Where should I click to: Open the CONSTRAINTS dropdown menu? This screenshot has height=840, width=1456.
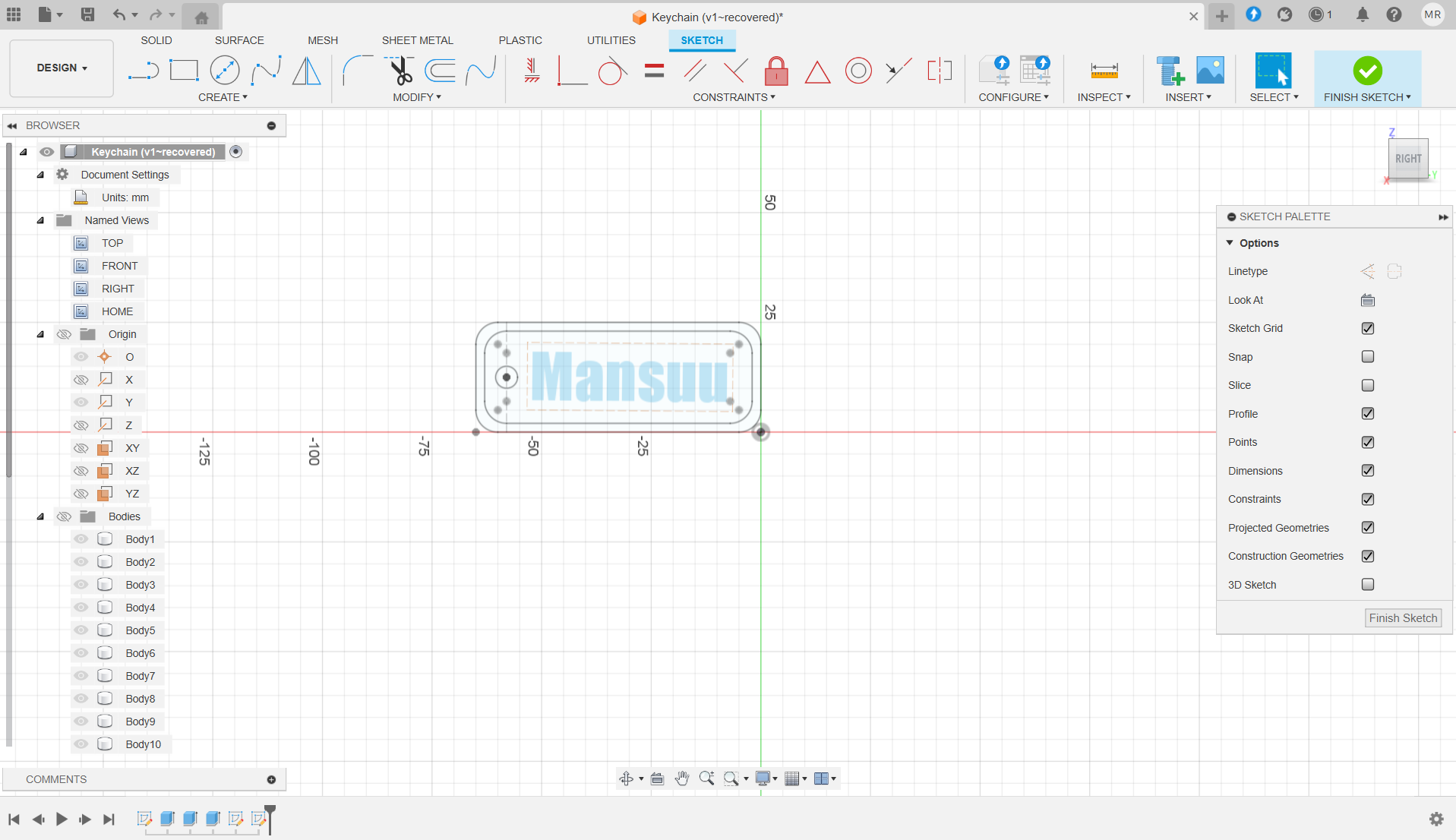click(x=734, y=97)
